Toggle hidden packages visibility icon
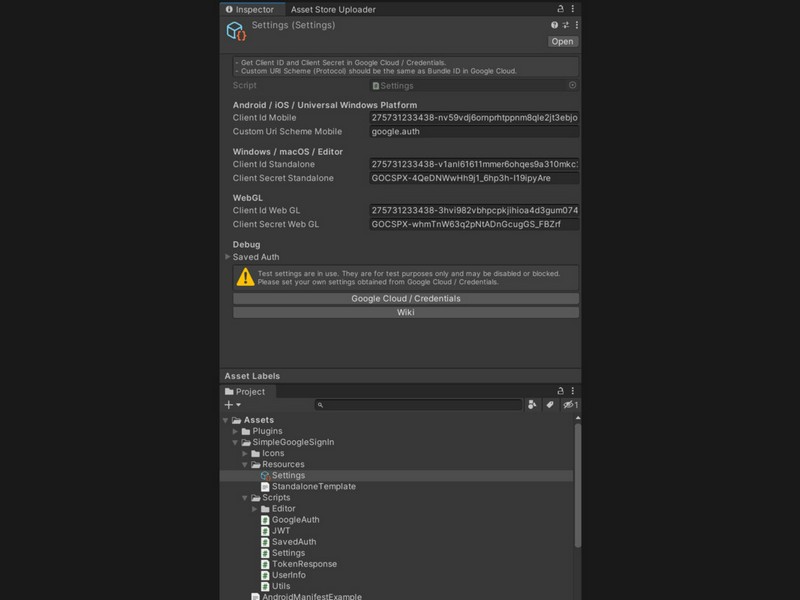Screen dimensions: 800x600 coord(570,405)
